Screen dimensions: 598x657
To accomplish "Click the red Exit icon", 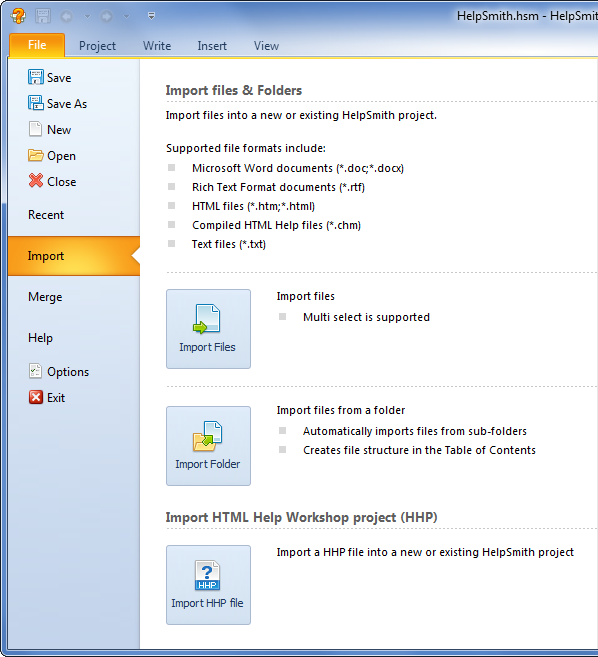I will point(36,397).
